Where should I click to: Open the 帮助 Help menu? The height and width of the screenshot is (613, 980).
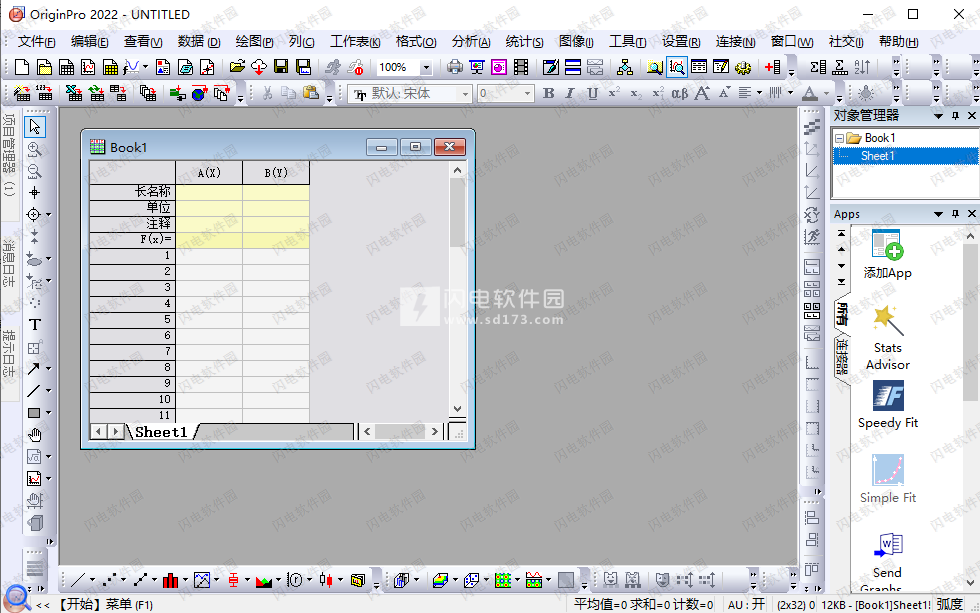[x=899, y=42]
